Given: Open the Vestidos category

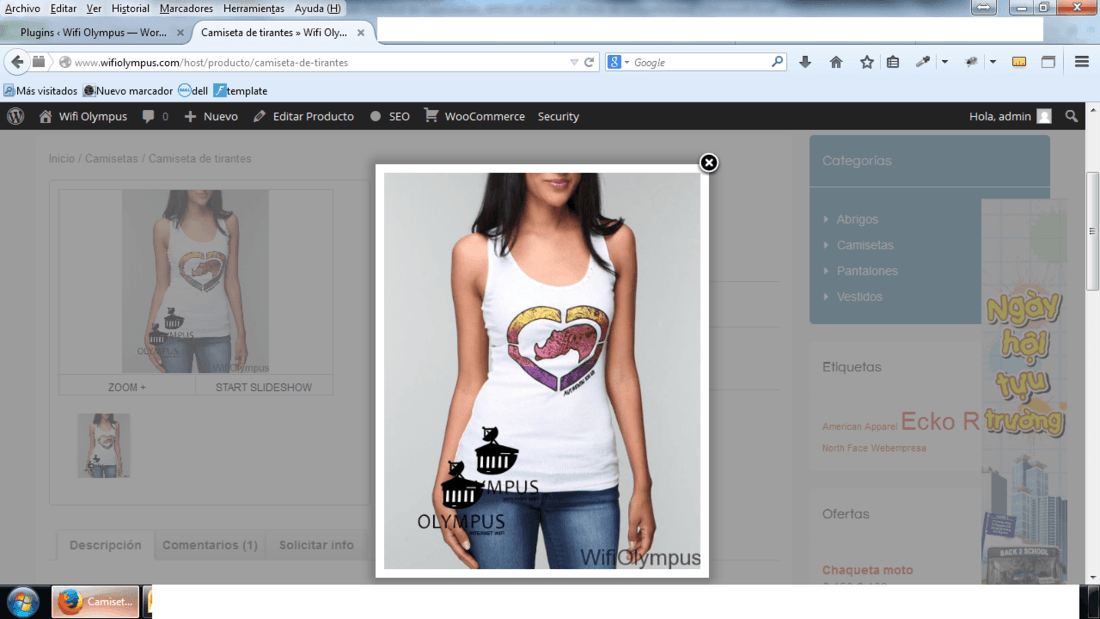Looking at the screenshot, I should pyautogui.click(x=859, y=297).
